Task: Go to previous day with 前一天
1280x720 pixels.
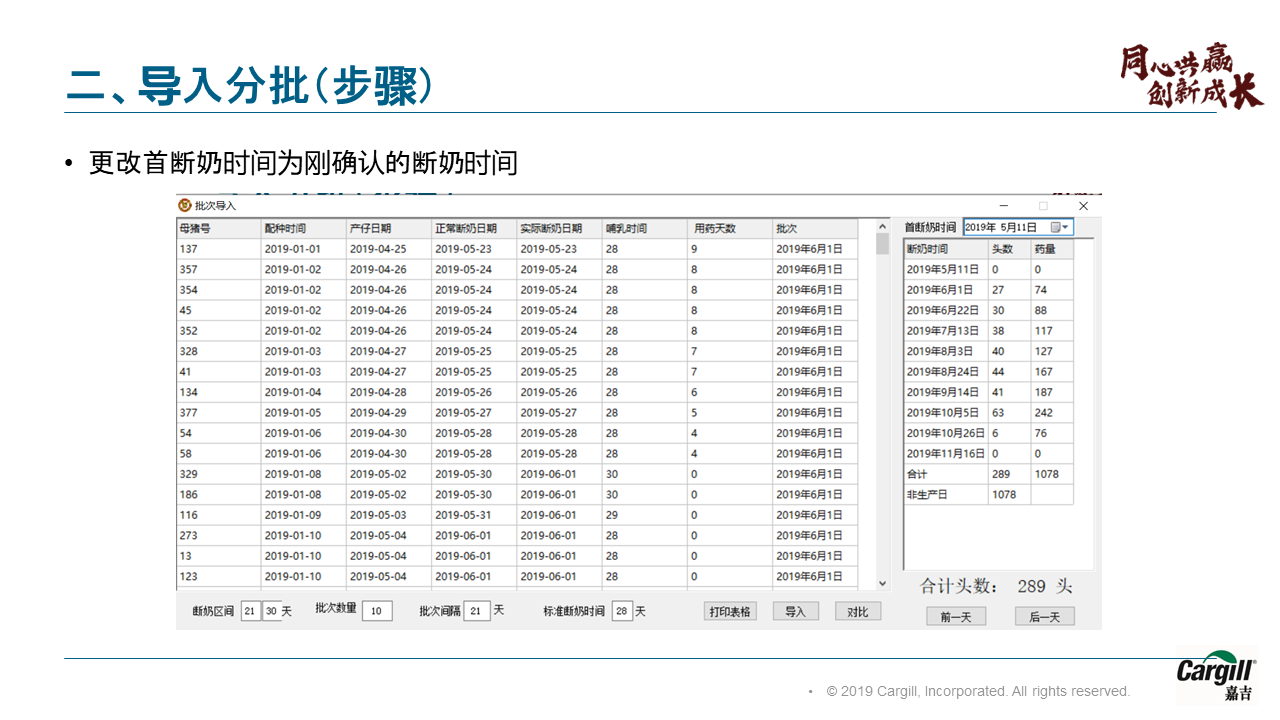Action: point(955,617)
